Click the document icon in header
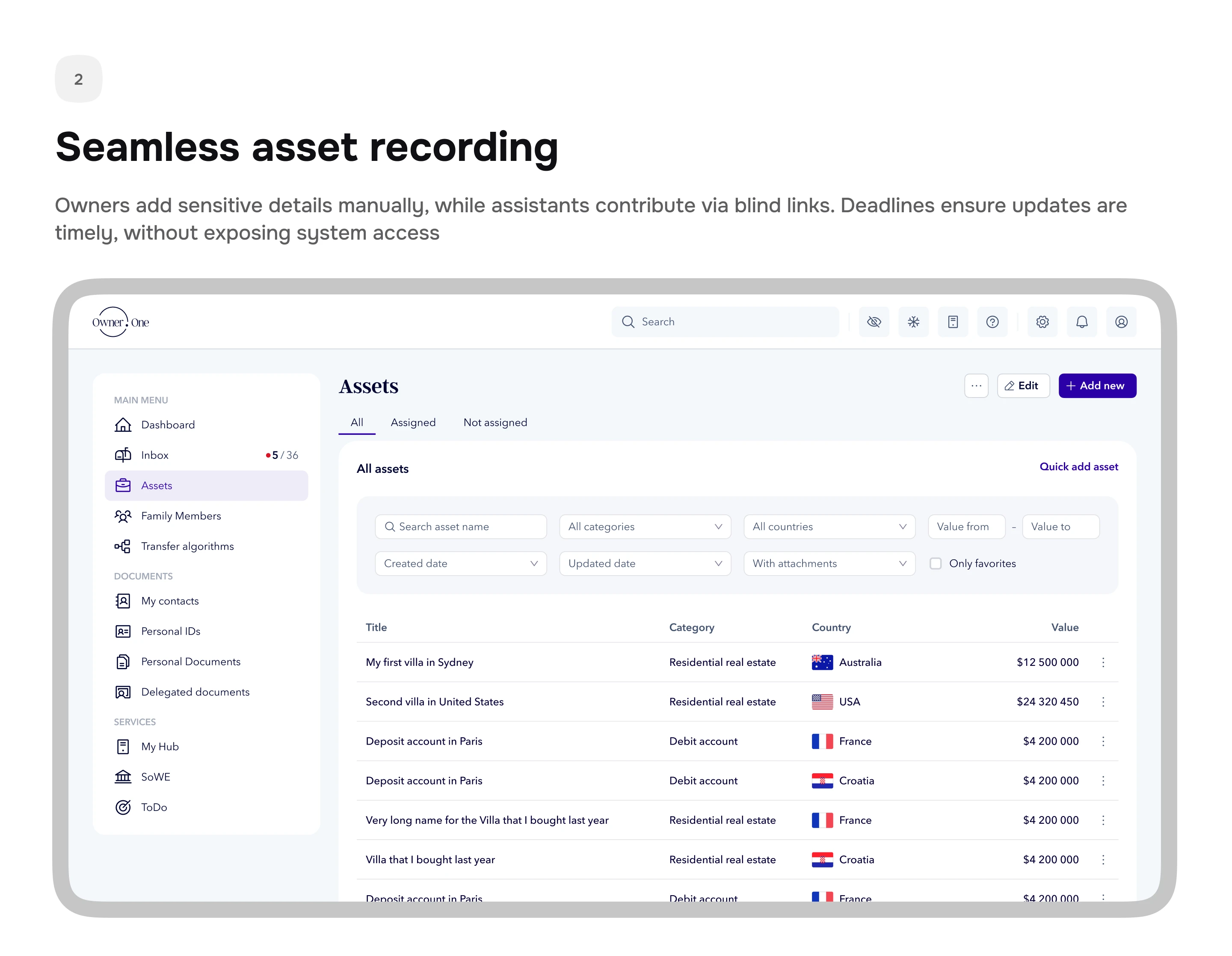This screenshot has width=1232, height=956. click(953, 322)
